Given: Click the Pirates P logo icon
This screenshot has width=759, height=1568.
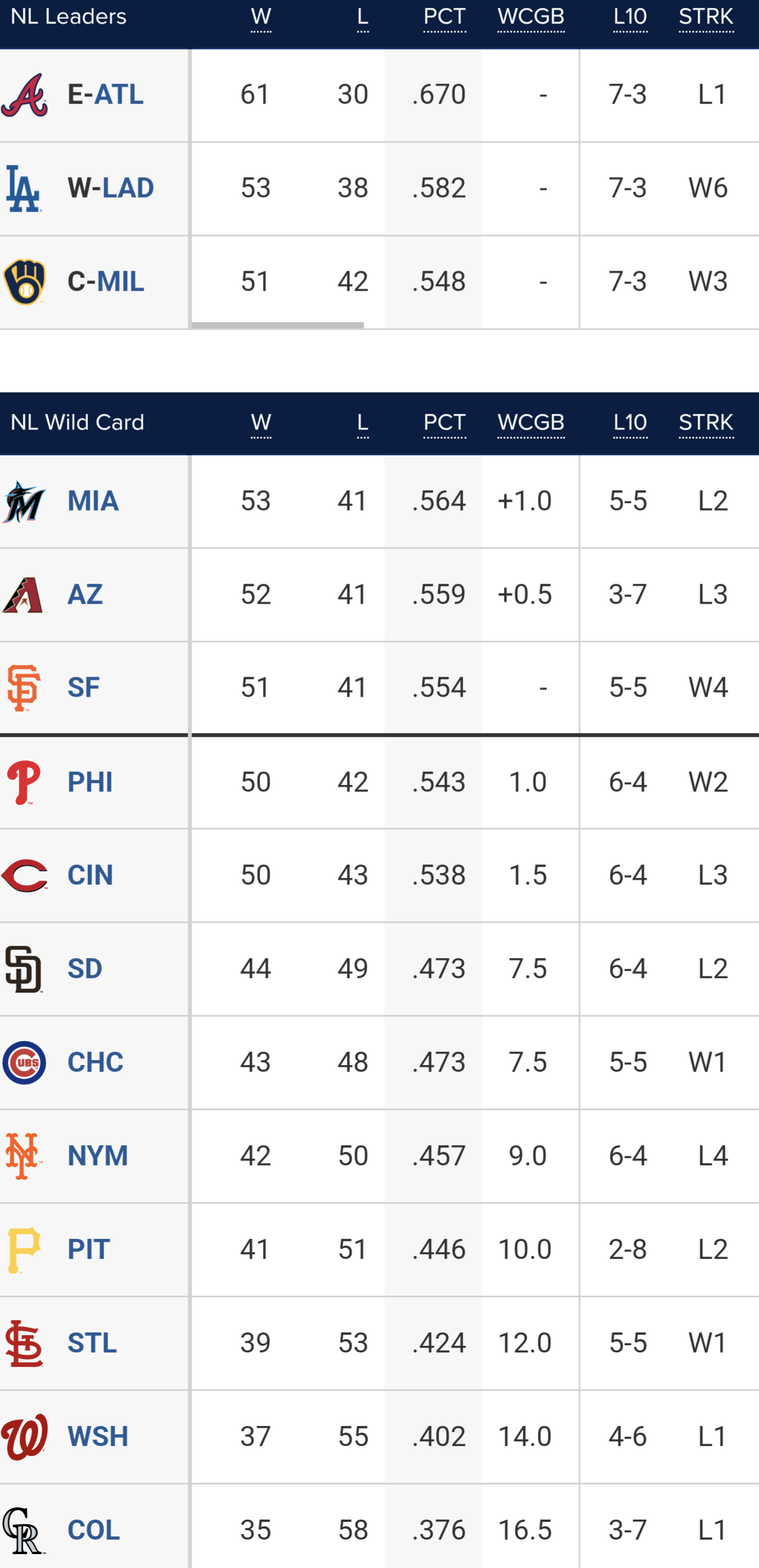Looking at the screenshot, I should (x=25, y=1249).
